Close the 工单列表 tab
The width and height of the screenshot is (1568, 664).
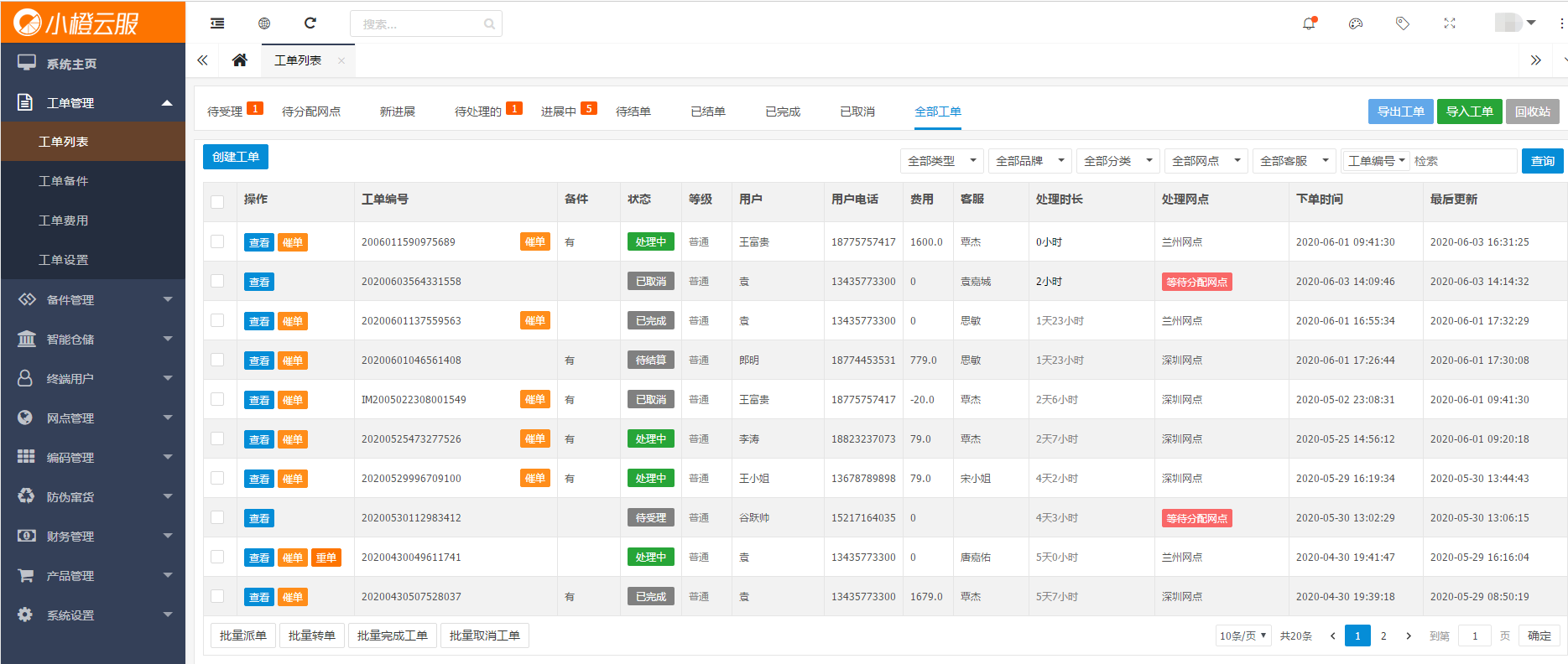point(341,60)
